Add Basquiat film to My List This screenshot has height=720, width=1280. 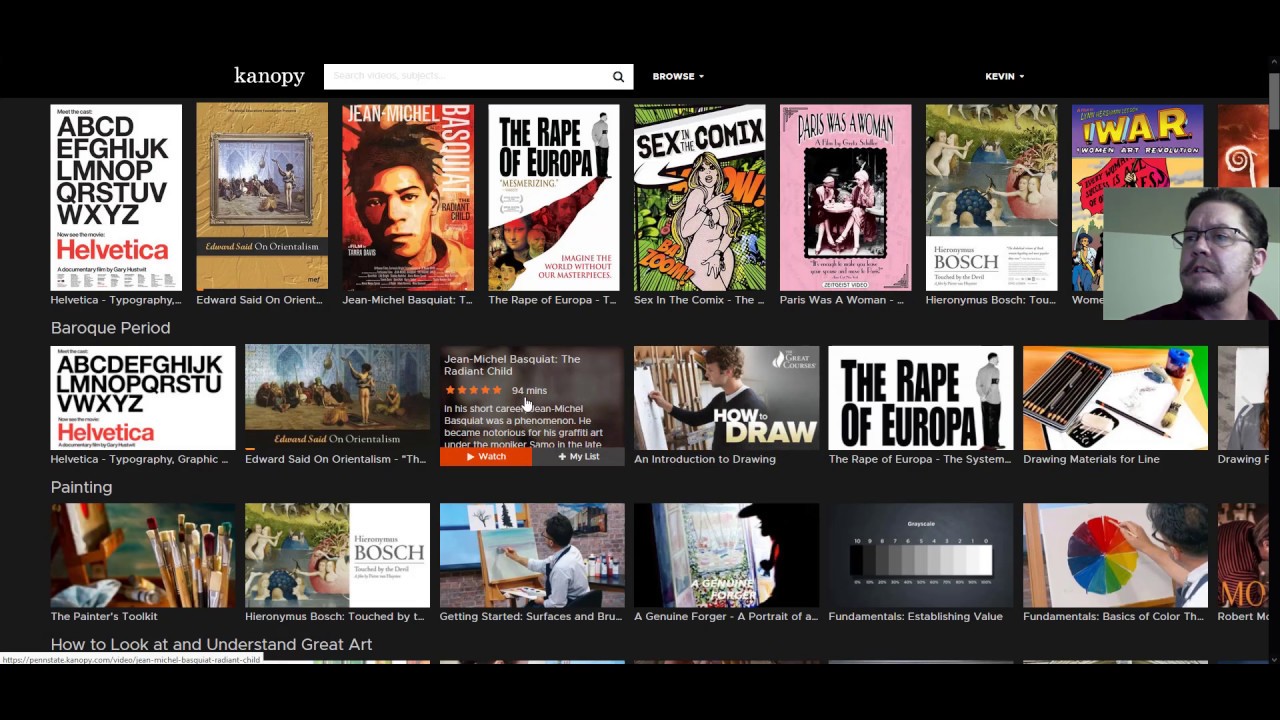tap(578, 457)
